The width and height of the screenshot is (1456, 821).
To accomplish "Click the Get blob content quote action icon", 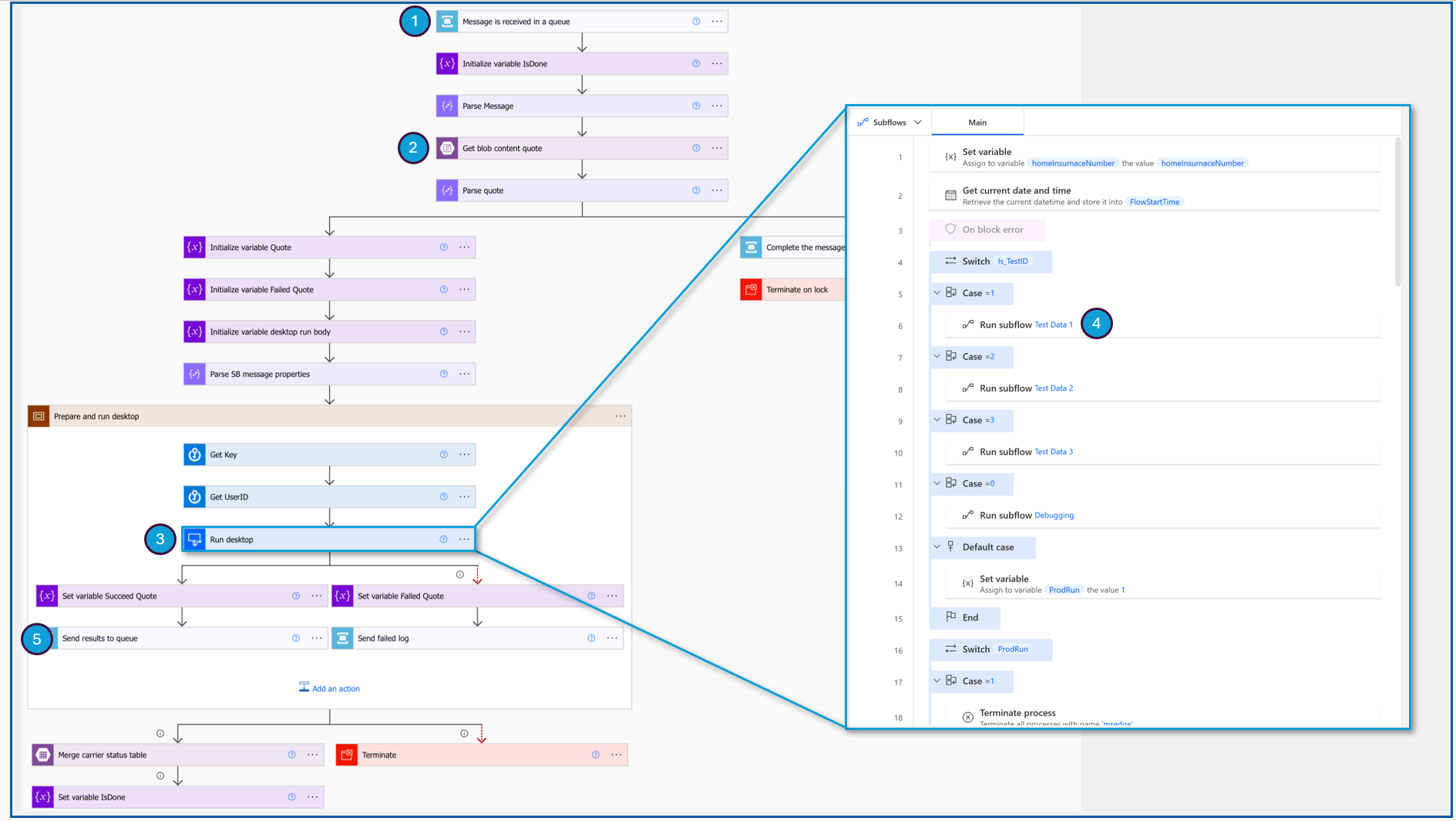I will (x=447, y=148).
